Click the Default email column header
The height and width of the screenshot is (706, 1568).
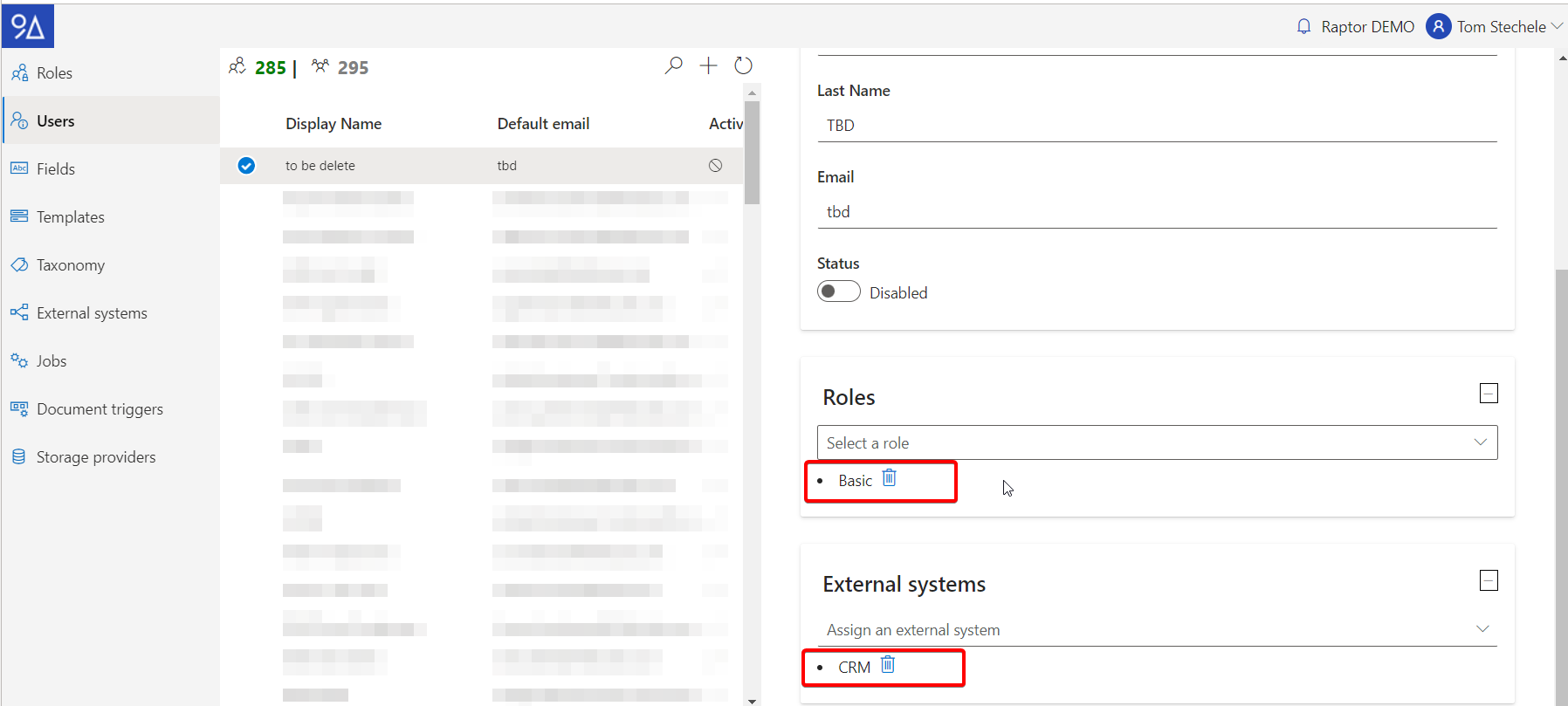[x=543, y=124]
